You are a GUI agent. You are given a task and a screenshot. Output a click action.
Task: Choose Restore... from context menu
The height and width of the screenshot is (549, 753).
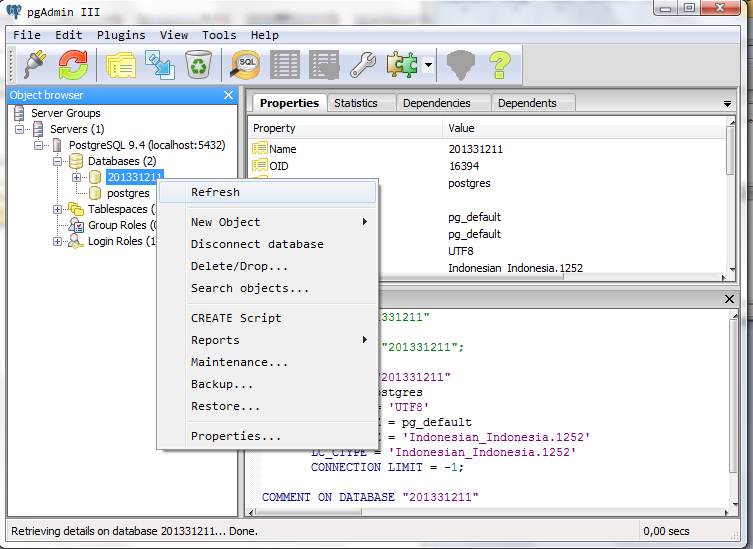point(267,406)
